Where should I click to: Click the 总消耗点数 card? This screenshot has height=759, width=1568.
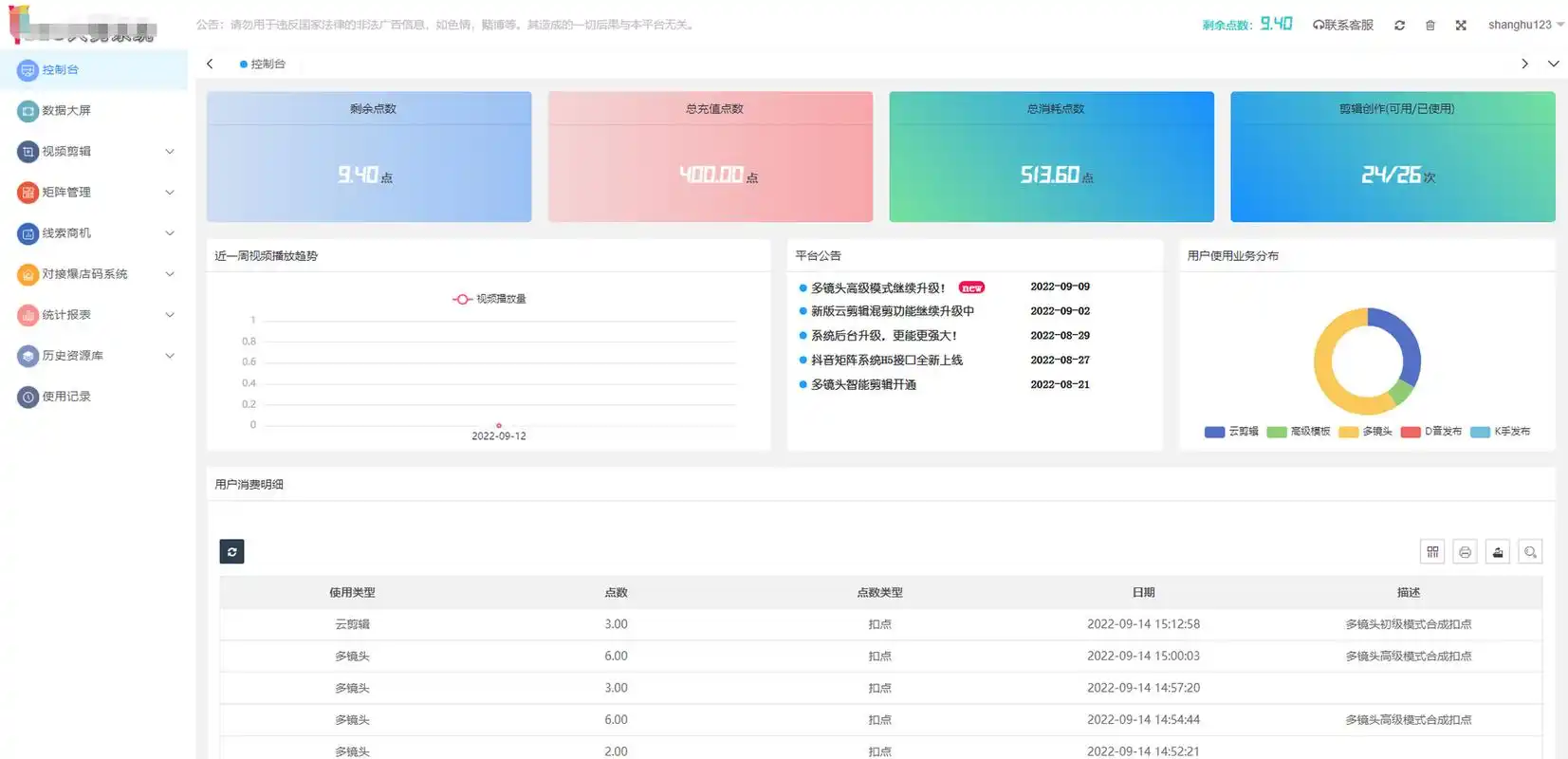tap(1051, 157)
